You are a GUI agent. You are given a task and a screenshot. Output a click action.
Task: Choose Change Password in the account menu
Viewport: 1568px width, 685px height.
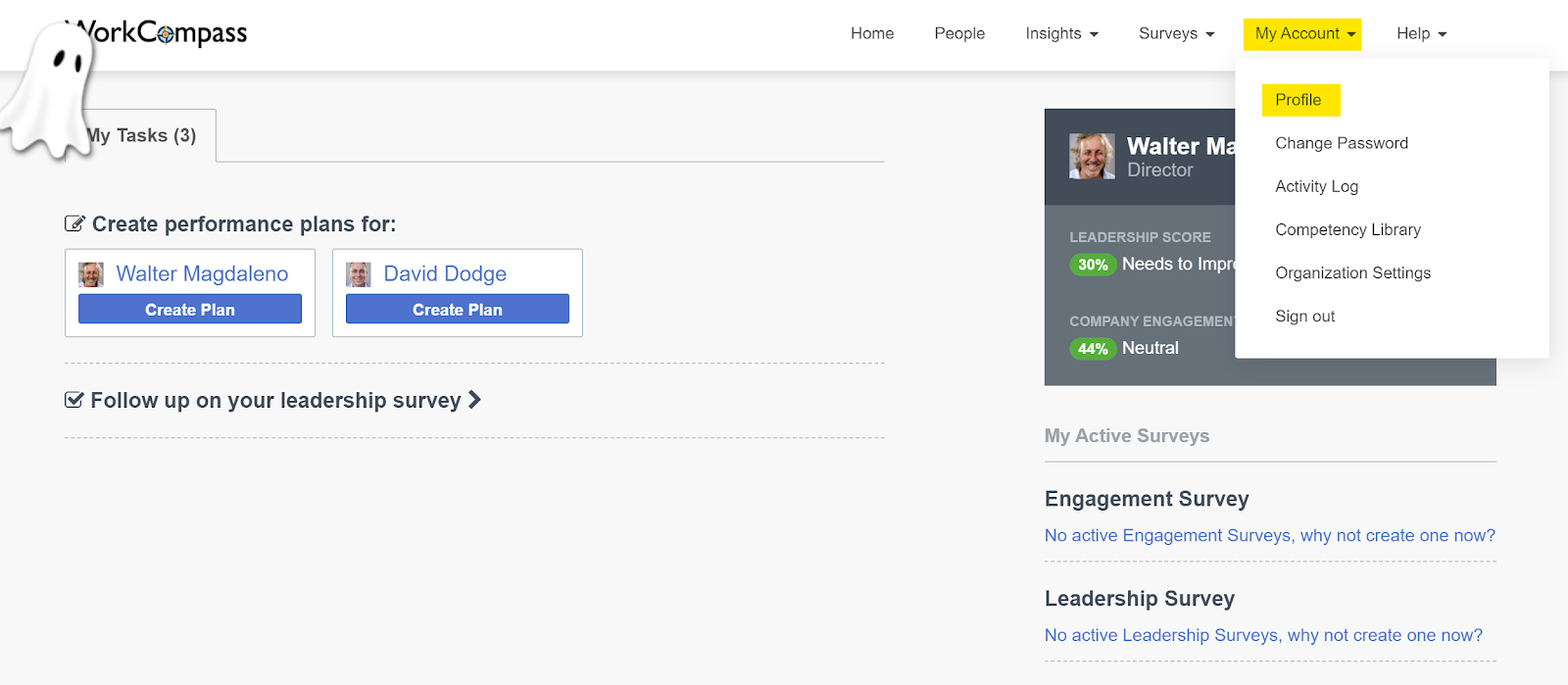[1341, 143]
